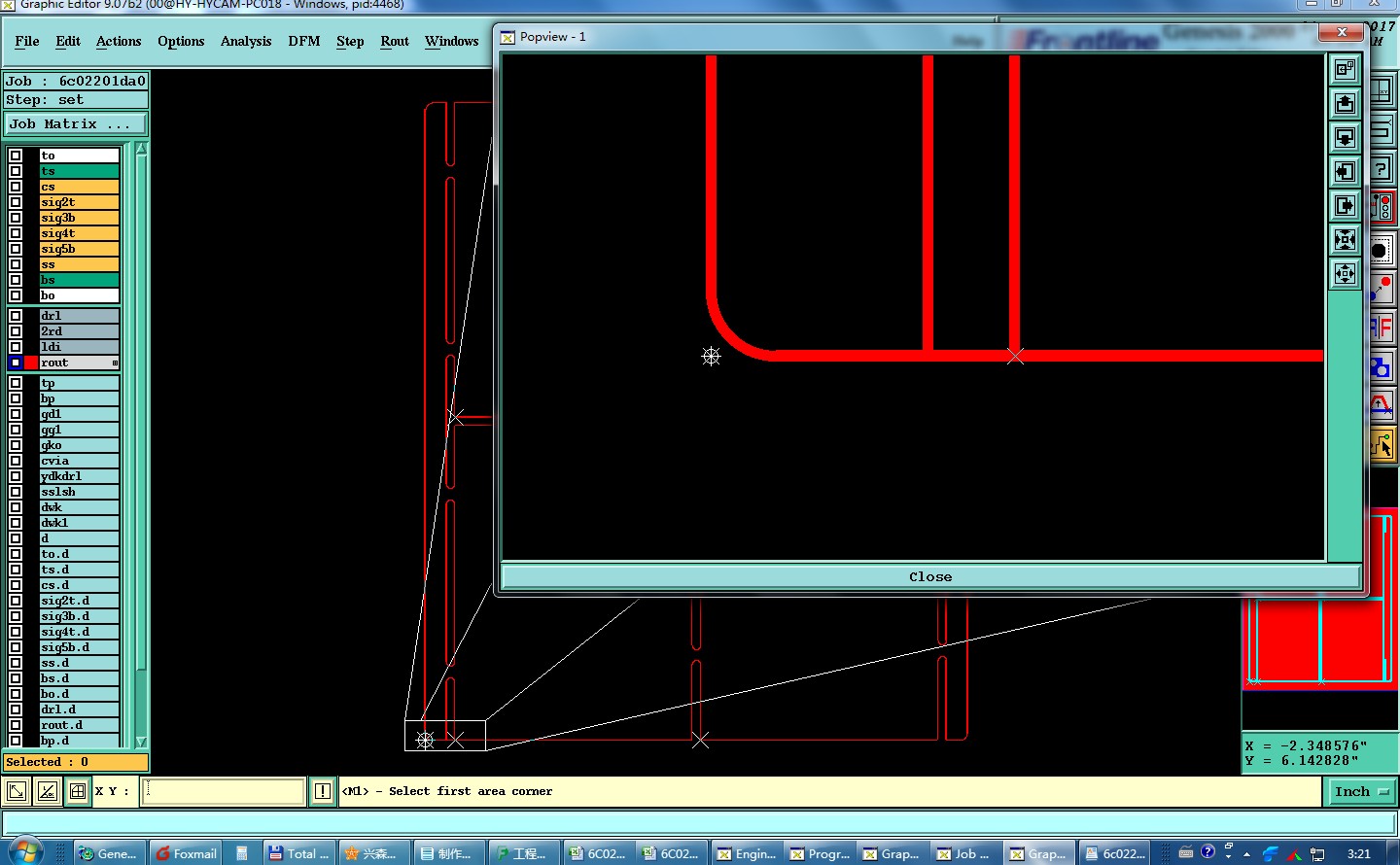Open the Total Commander taskbar item
Screen dimensions: 1400x865
click(298, 853)
